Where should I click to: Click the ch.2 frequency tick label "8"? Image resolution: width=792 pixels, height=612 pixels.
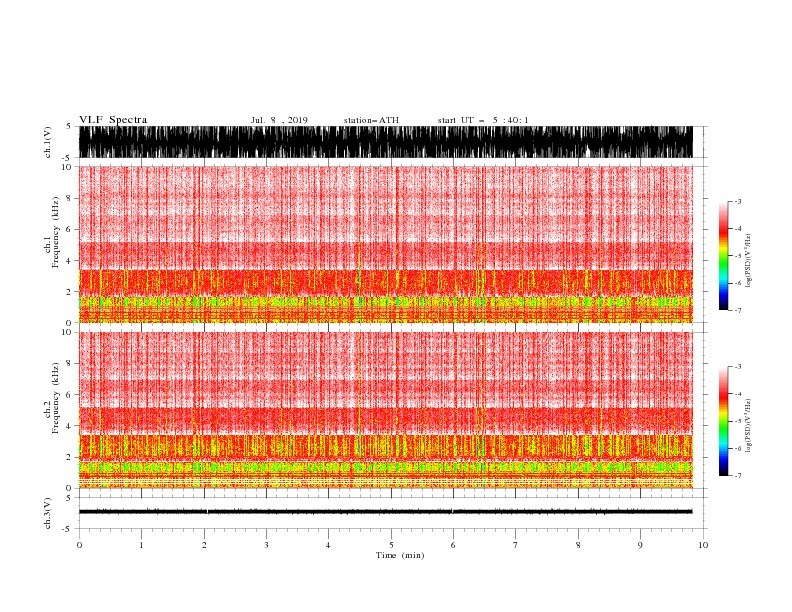(70, 364)
